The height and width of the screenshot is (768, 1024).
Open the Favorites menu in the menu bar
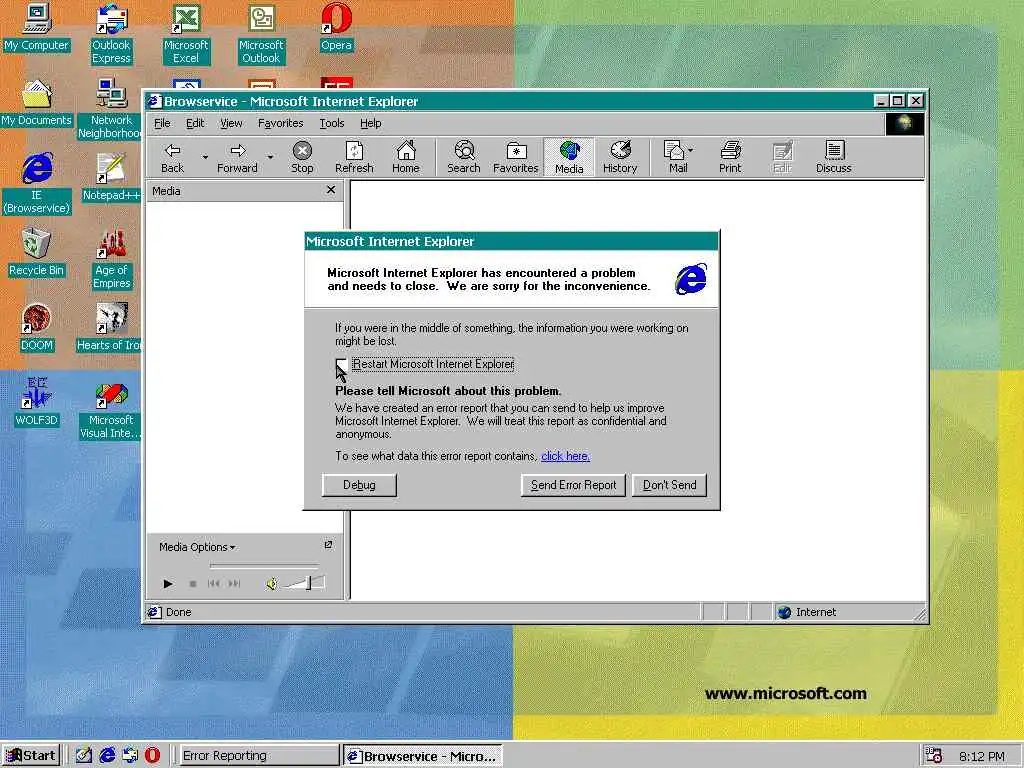click(x=280, y=123)
